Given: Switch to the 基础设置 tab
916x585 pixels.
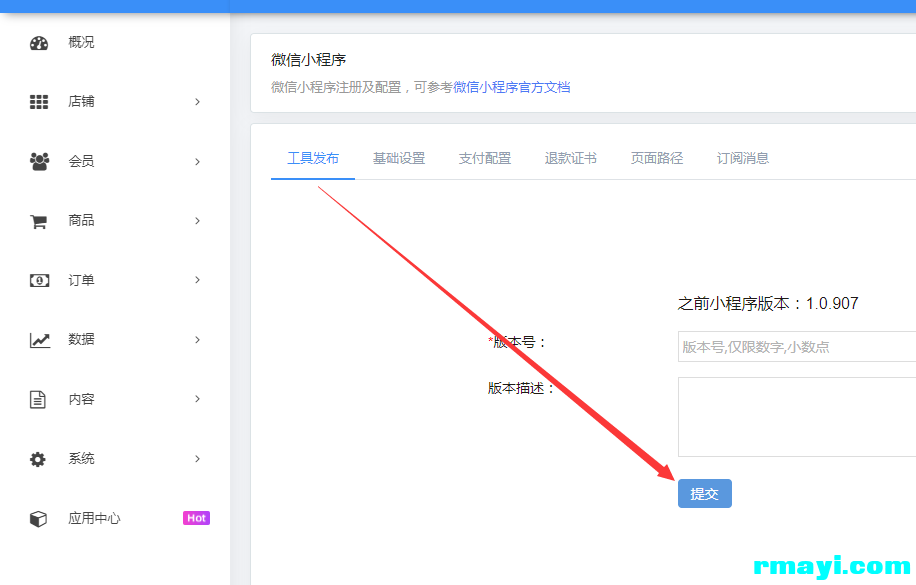Looking at the screenshot, I should click(399, 158).
